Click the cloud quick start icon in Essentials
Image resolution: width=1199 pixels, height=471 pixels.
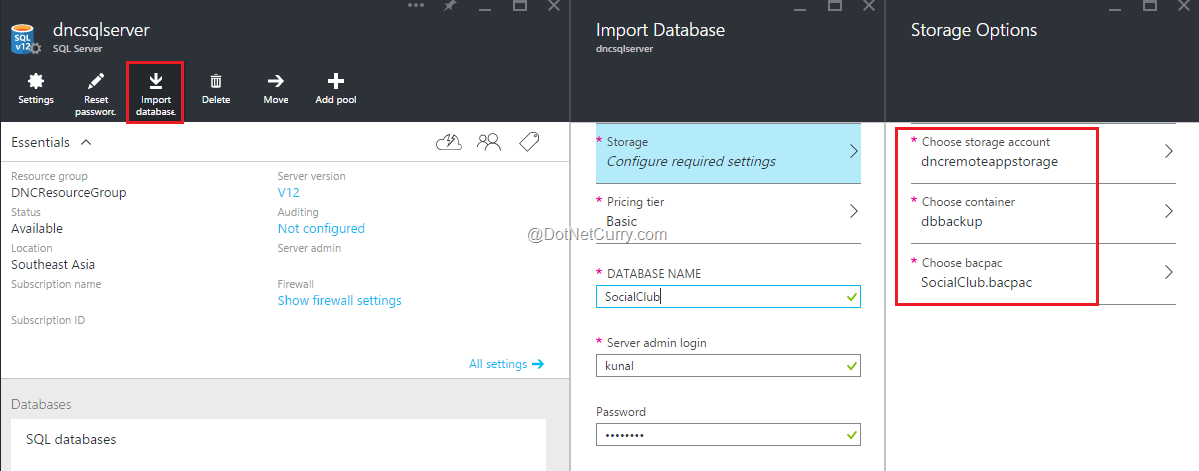click(x=449, y=141)
